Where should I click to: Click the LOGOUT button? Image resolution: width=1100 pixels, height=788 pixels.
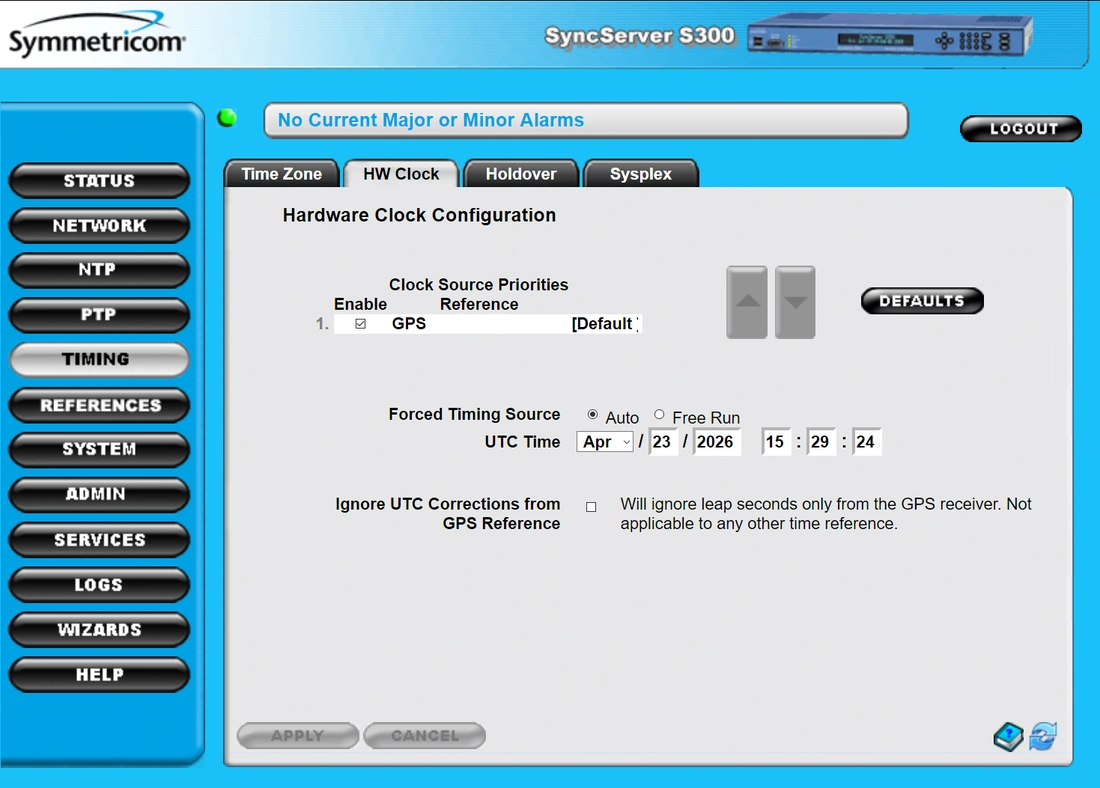click(1021, 129)
